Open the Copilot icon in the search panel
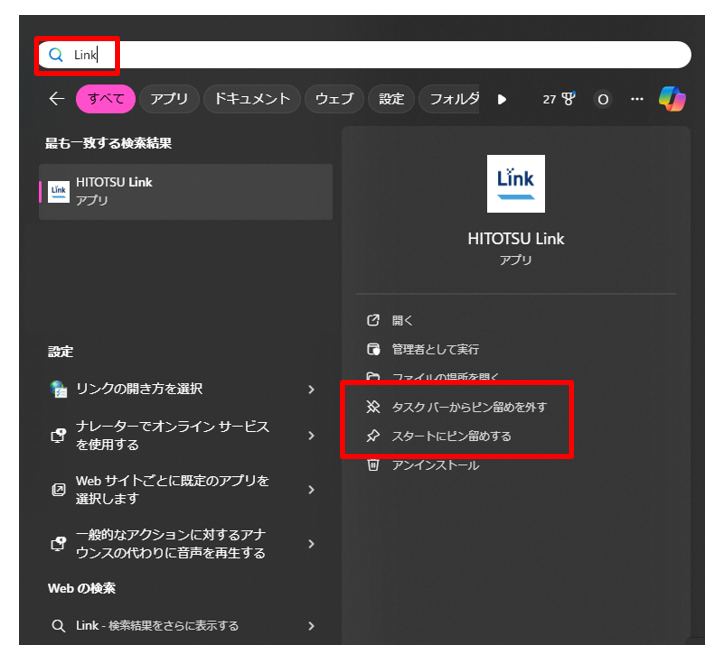This screenshot has width=727, height=663. tap(672, 99)
